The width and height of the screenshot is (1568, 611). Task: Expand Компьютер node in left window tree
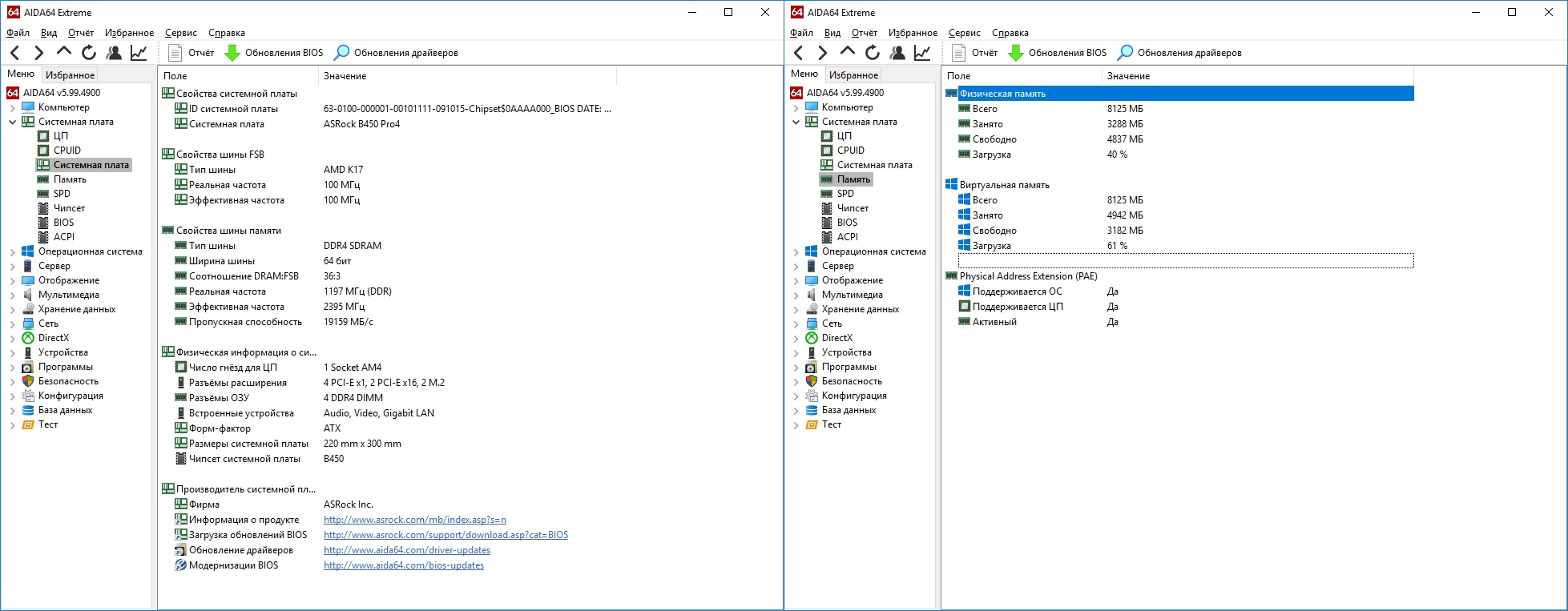click(12, 107)
